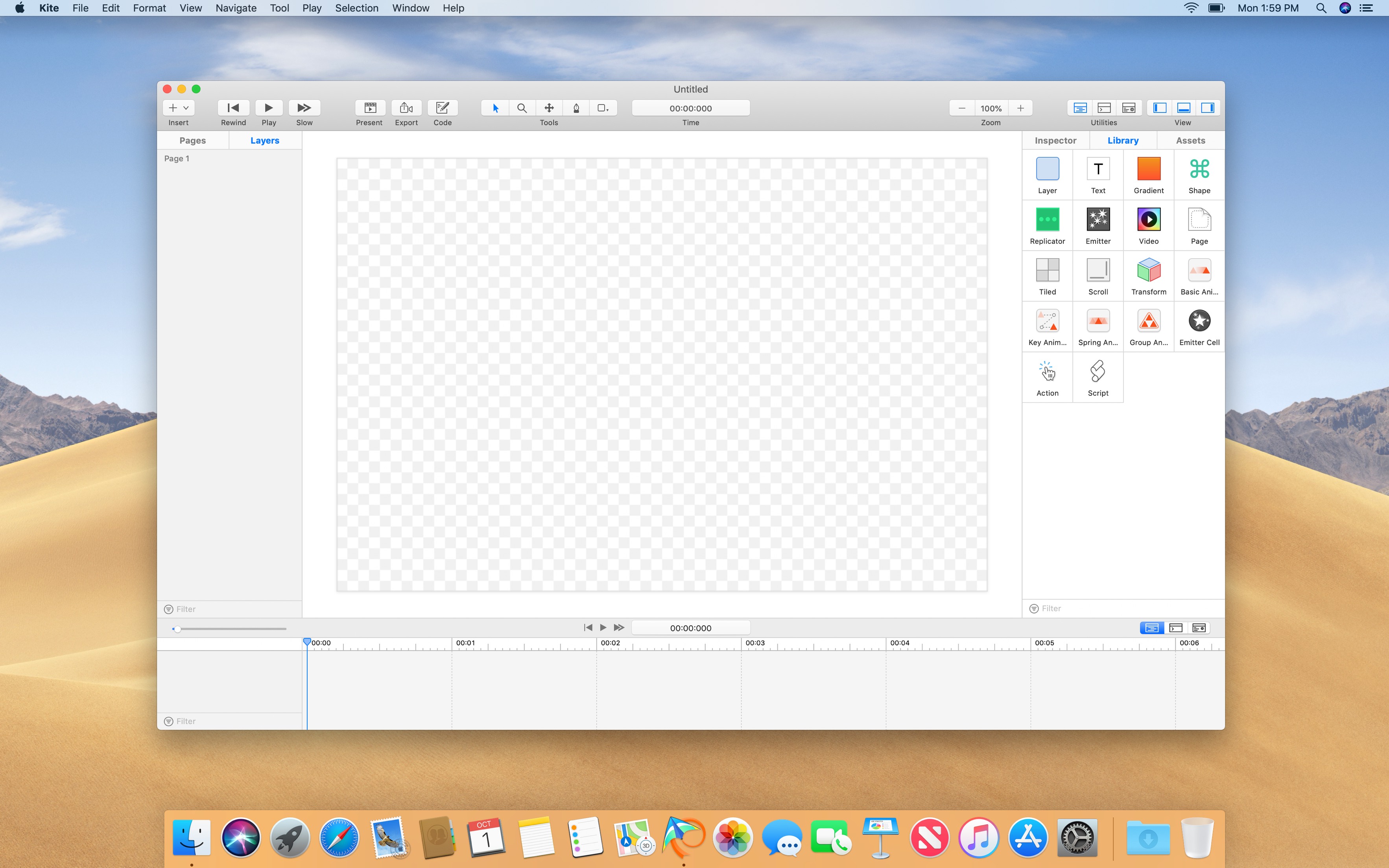The width and height of the screenshot is (1389, 868).
Task: Open the Format menu
Action: pos(149,8)
